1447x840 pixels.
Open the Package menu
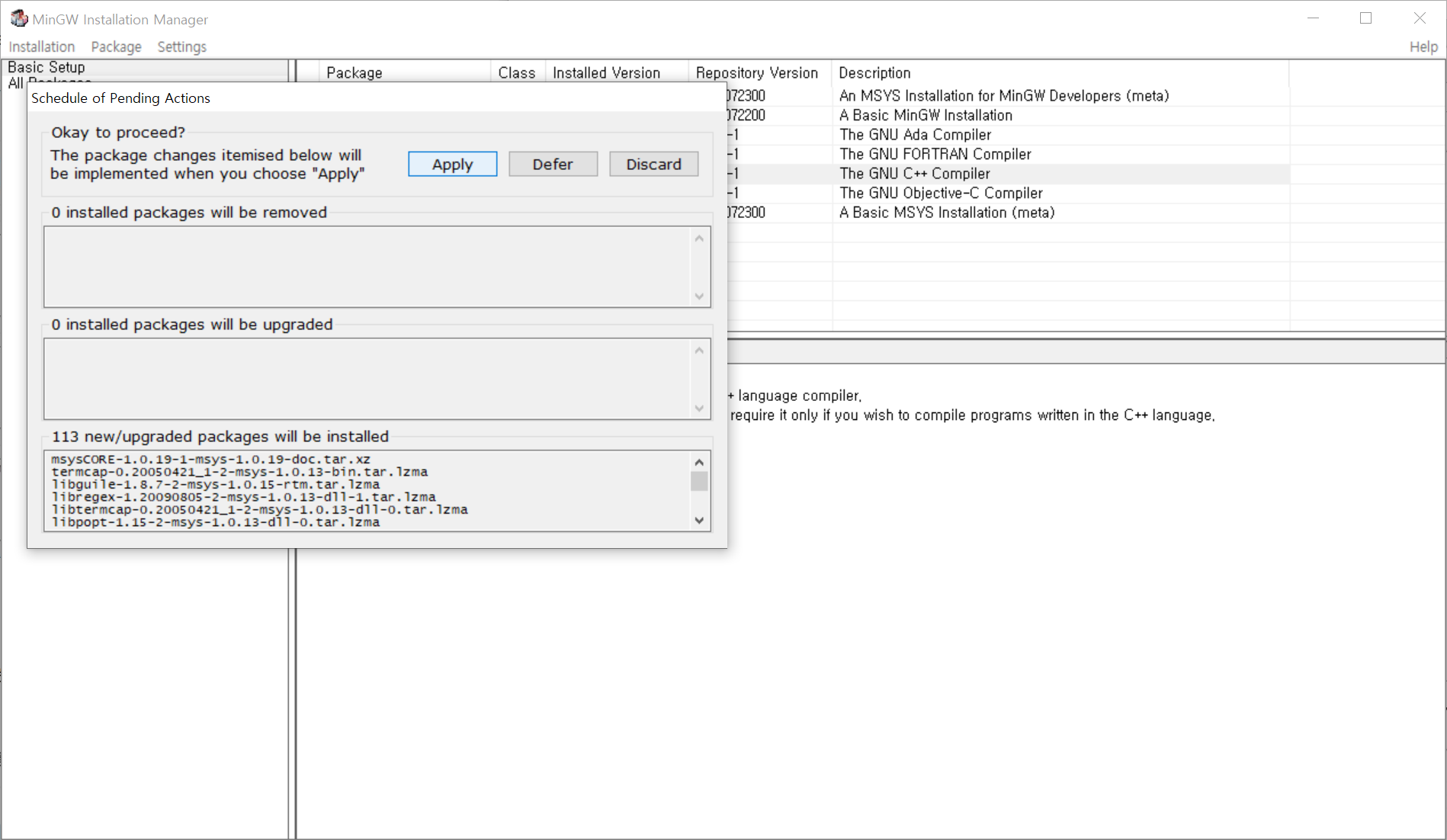(x=116, y=46)
